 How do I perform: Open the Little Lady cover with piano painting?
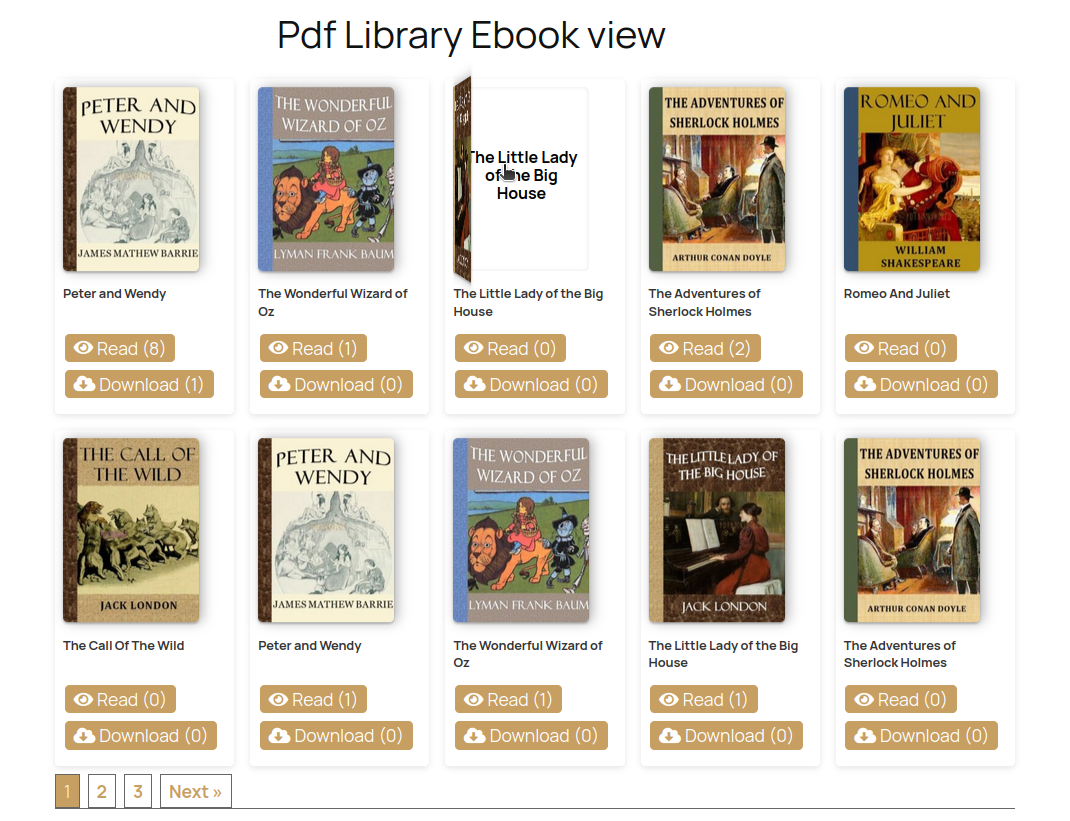pyautogui.click(x=717, y=530)
